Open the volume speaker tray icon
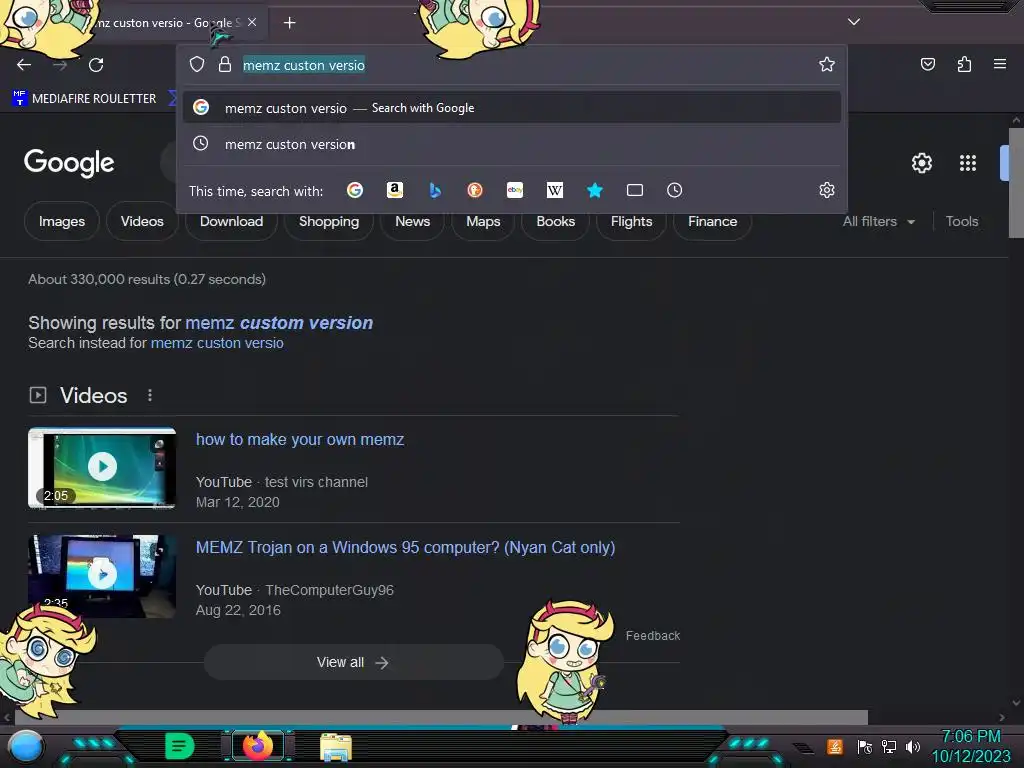The width and height of the screenshot is (1024, 768). (x=913, y=747)
